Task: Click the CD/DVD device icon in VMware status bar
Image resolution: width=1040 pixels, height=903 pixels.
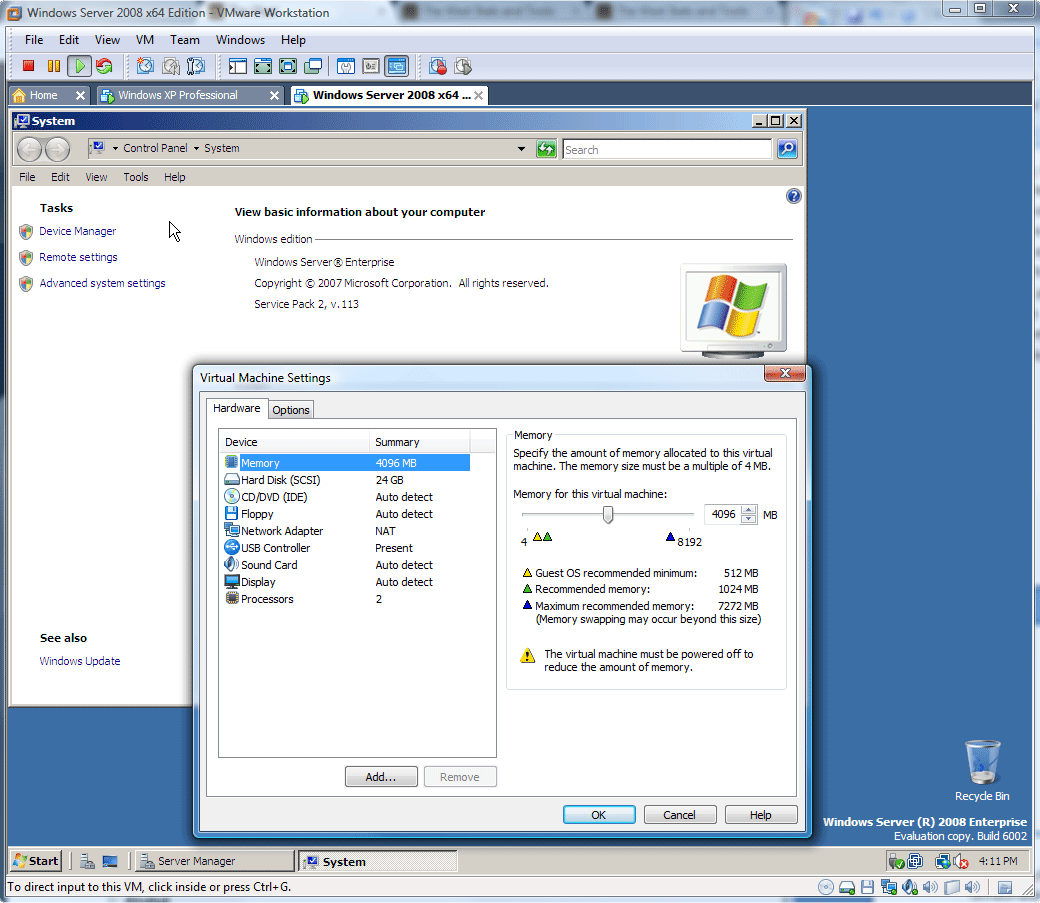Action: (826, 887)
